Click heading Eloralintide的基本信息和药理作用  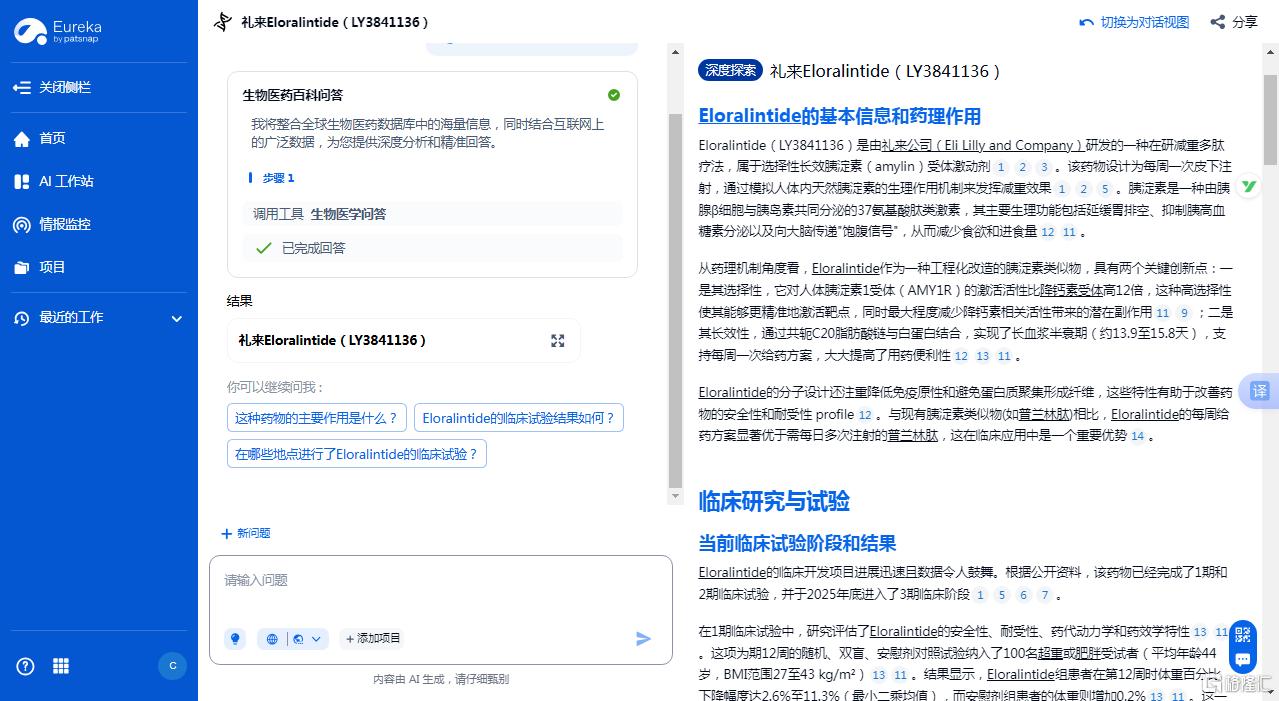pyautogui.click(x=839, y=116)
